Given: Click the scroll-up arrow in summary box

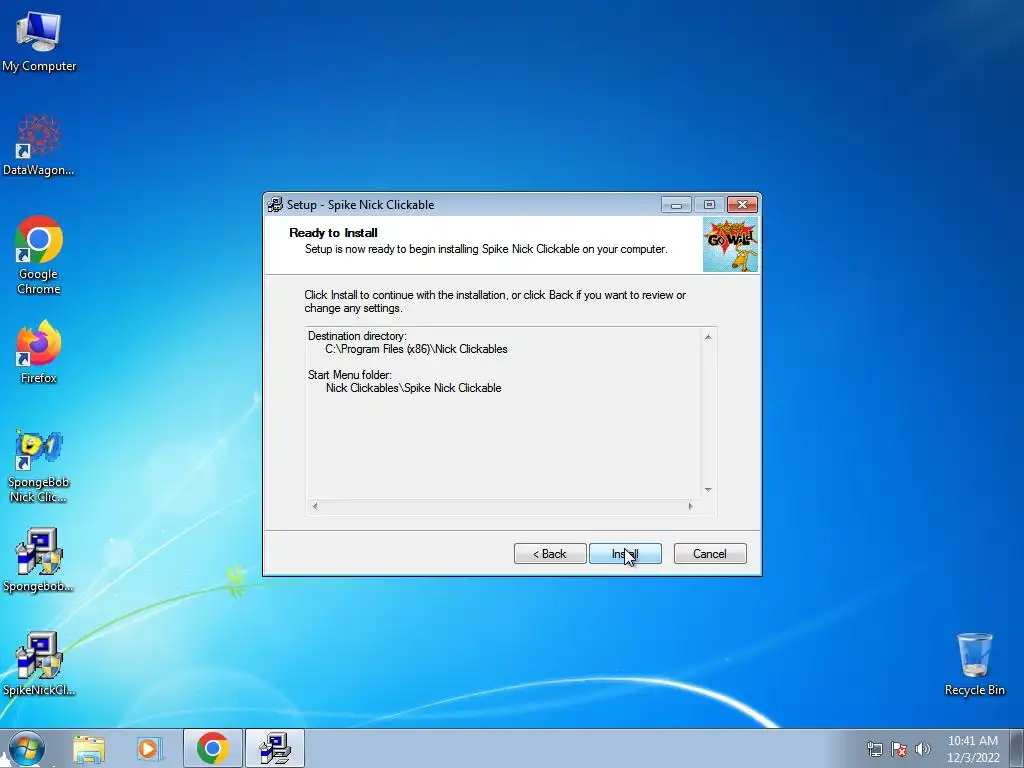Looking at the screenshot, I should tap(708, 336).
